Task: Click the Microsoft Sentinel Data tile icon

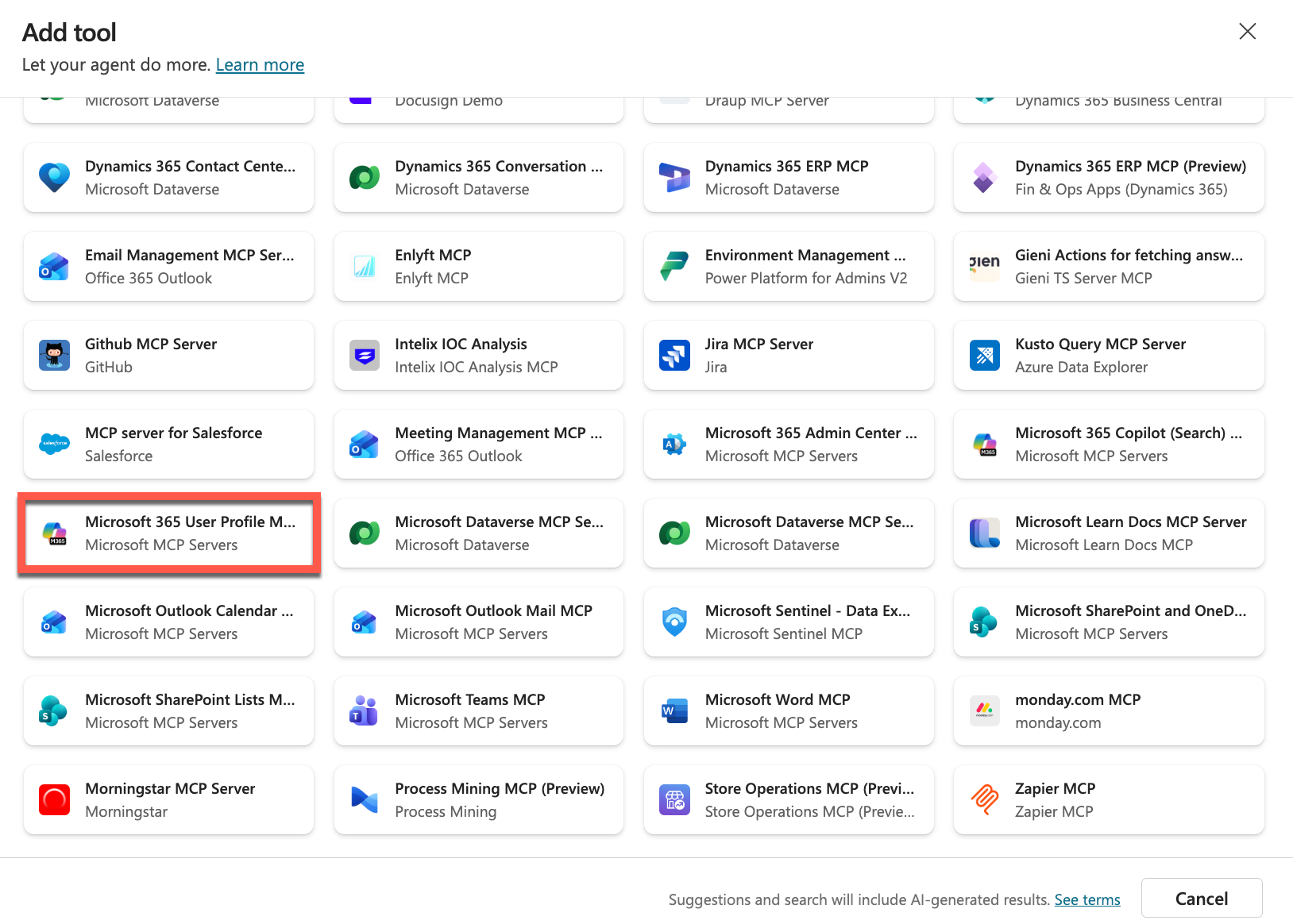Action: coord(674,622)
